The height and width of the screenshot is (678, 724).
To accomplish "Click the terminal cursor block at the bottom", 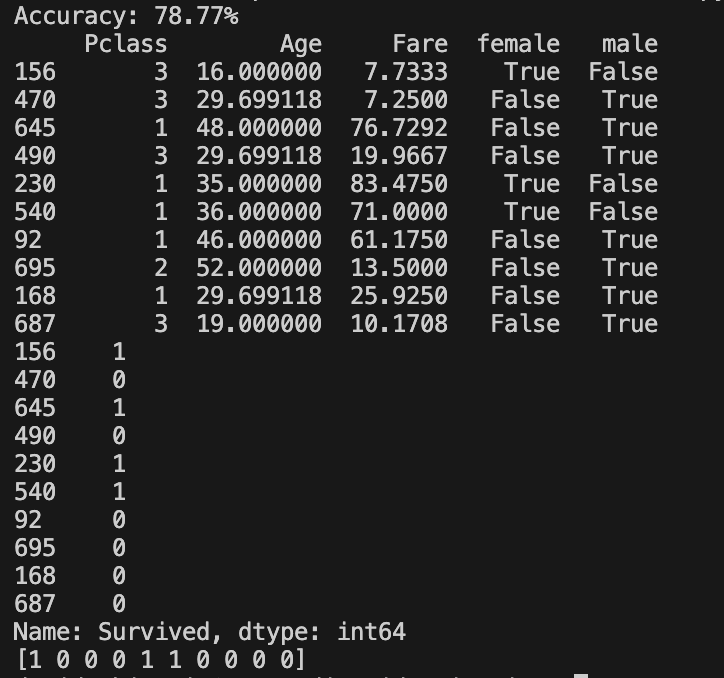I will [x=580, y=675].
